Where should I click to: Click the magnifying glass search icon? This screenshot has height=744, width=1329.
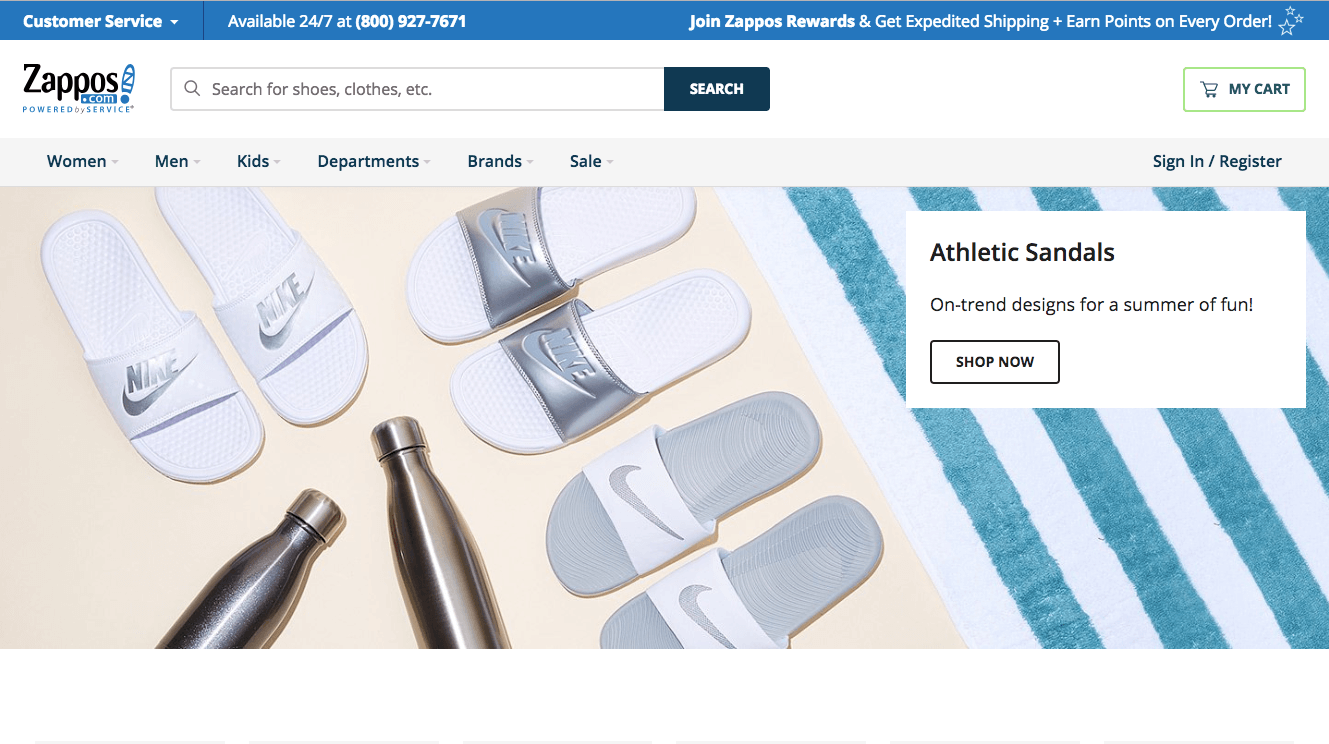coord(191,88)
